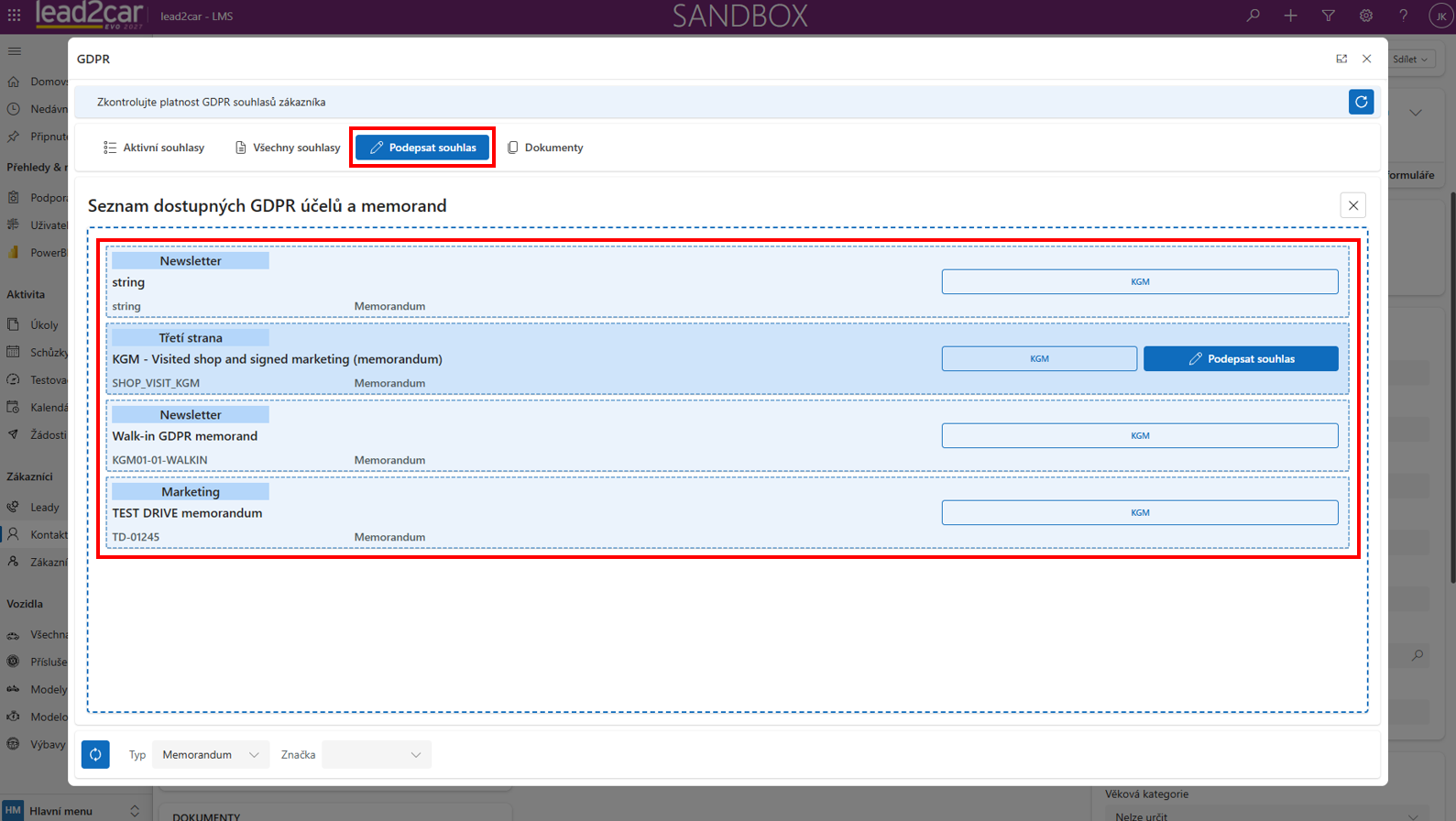The width and height of the screenshot is (1456, 821).
Task: Open the Leady icon in sidebar
Action: click(x=14, y=507)
